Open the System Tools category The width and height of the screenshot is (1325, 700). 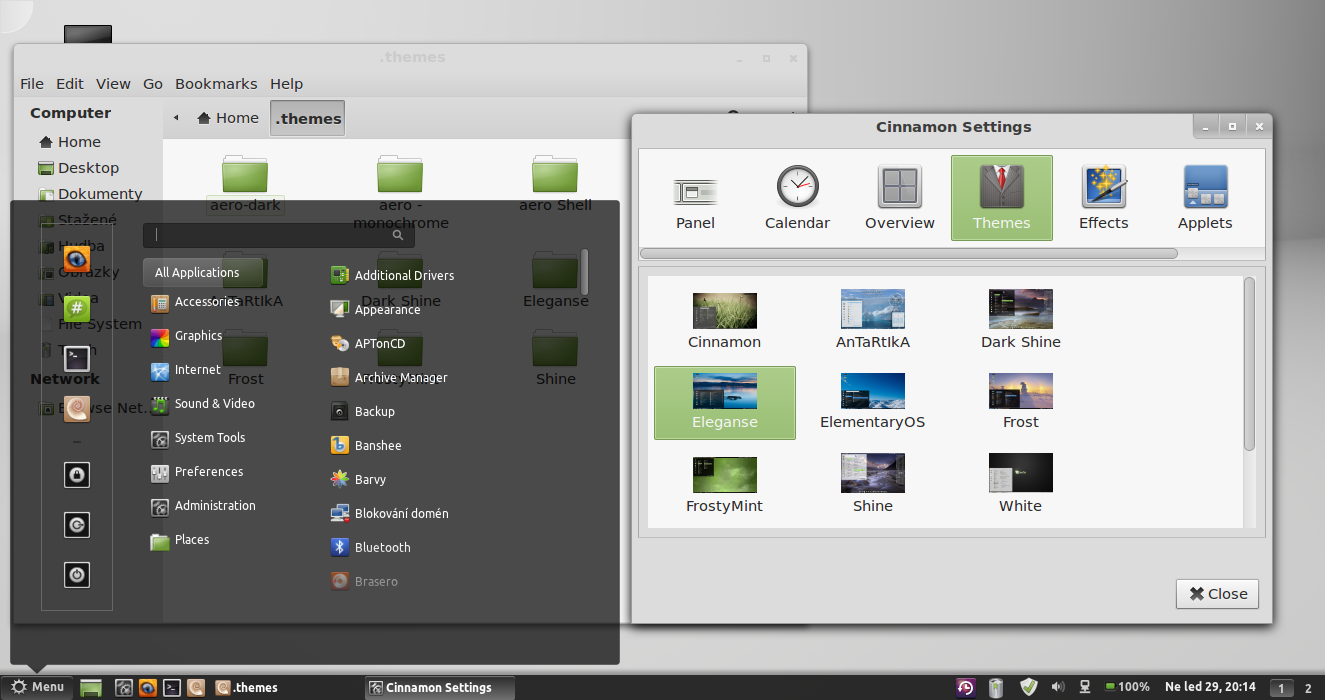[x=198, y=438]
